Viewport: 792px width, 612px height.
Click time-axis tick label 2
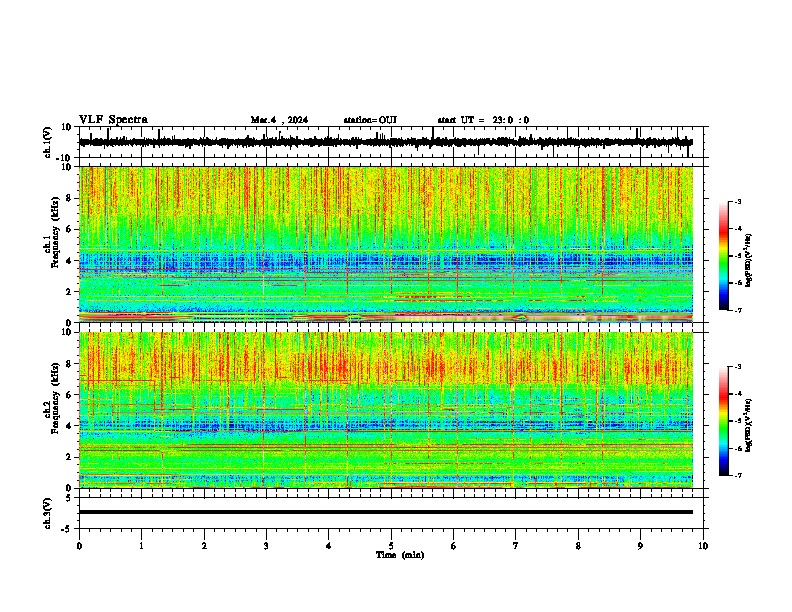(x=204, y=546)
